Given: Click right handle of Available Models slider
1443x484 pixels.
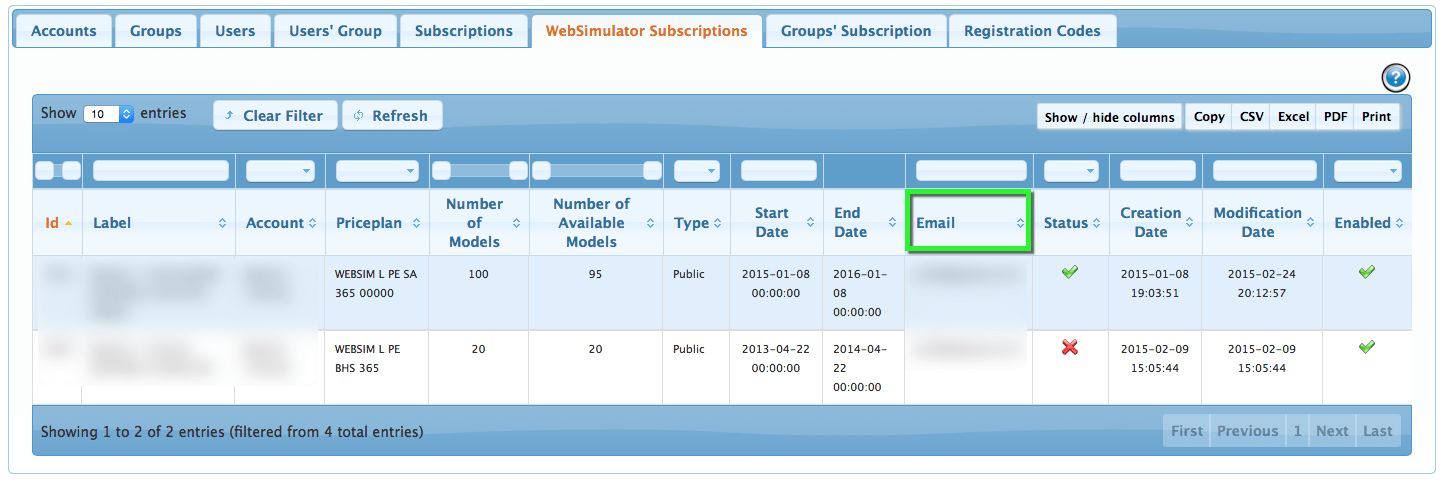Looking at the screenshot, I should [x=652, y=171].
